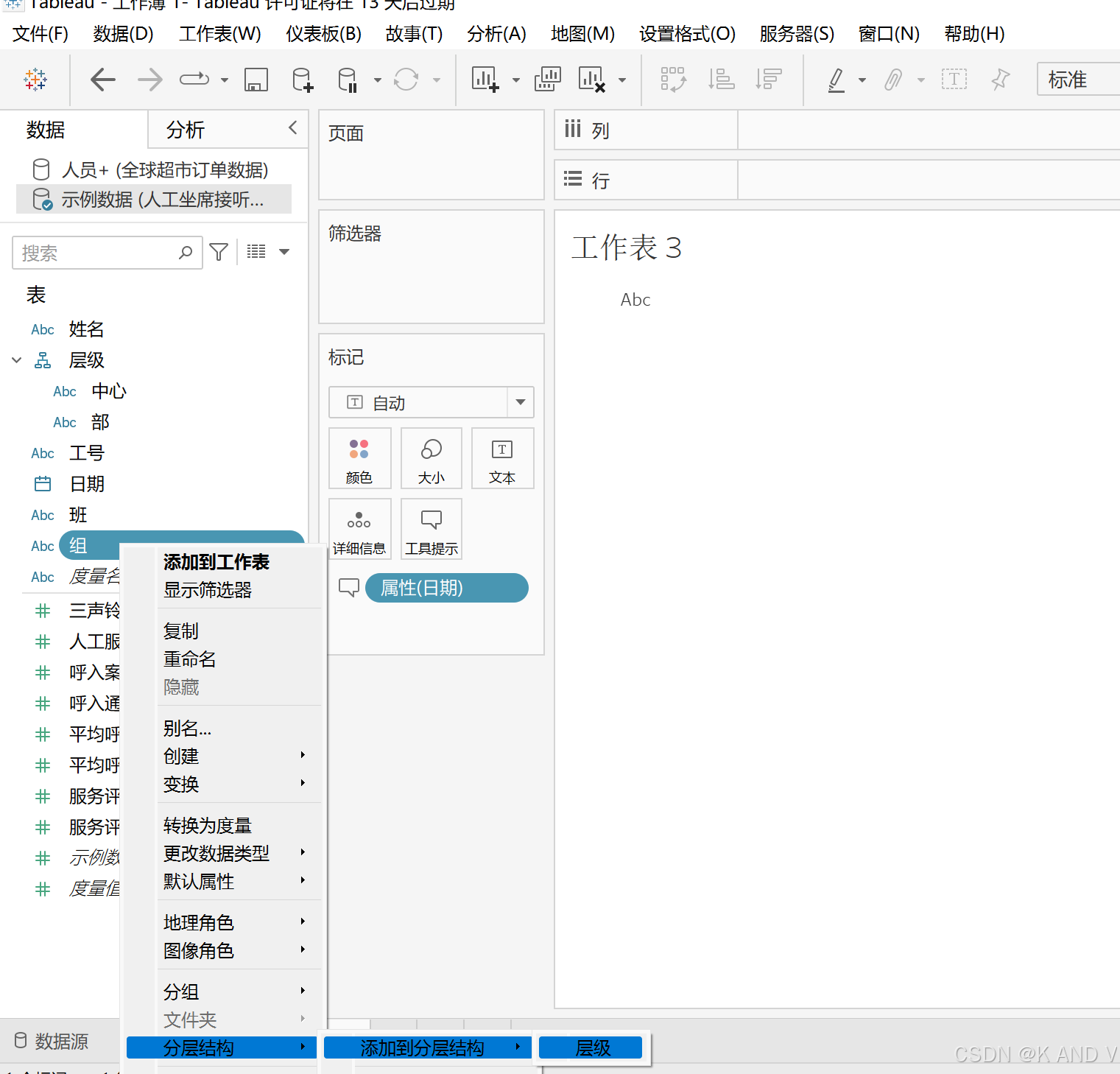Collapse the data pane with the chevron
The height and width of the screenshot is (1074, 1120).
293,128
